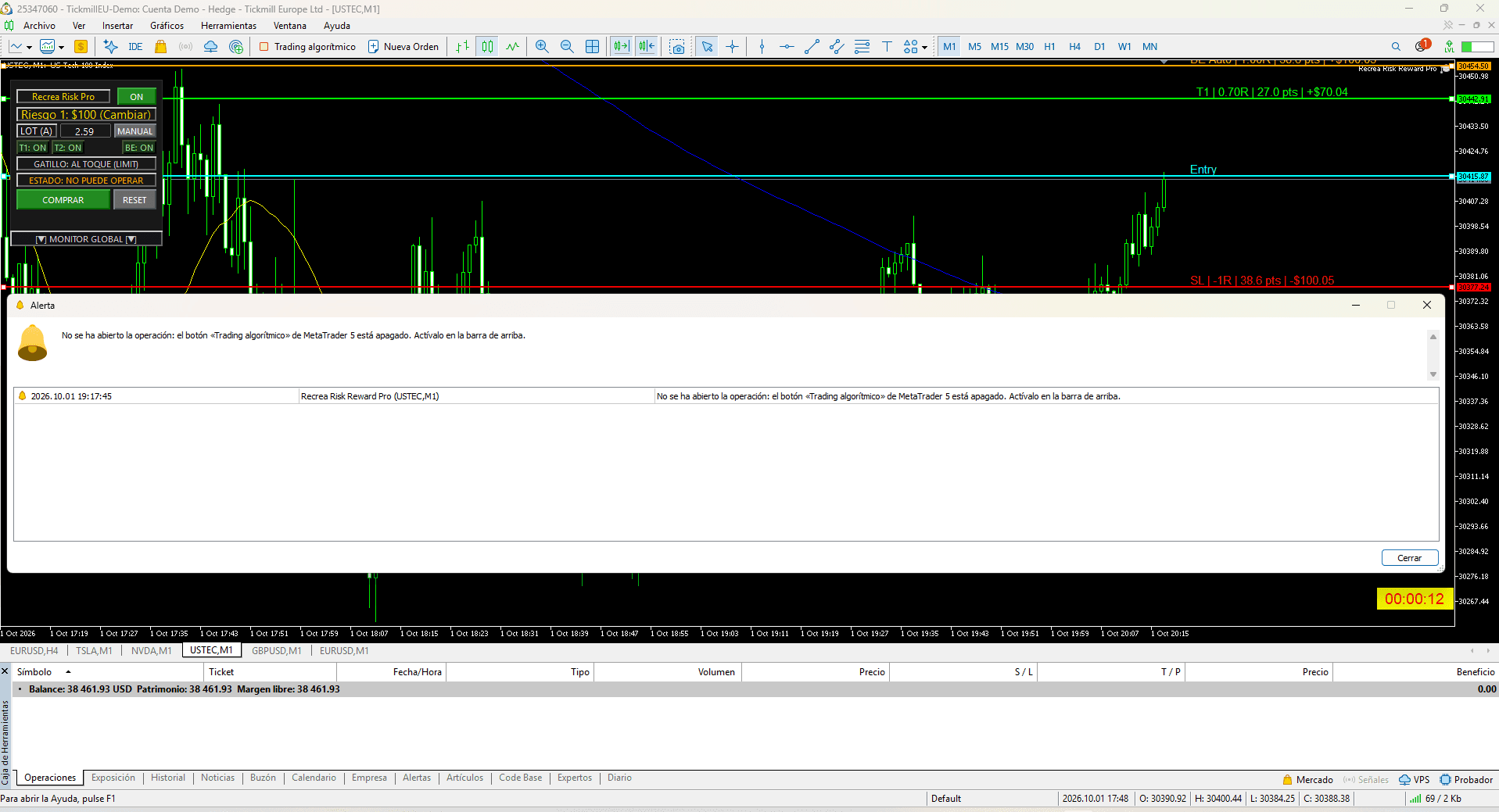Image resolution: width=1499 pixels, height=812 pixels.
Task: Open the indicators list dropdown arrow
Action: coord(61,48)
